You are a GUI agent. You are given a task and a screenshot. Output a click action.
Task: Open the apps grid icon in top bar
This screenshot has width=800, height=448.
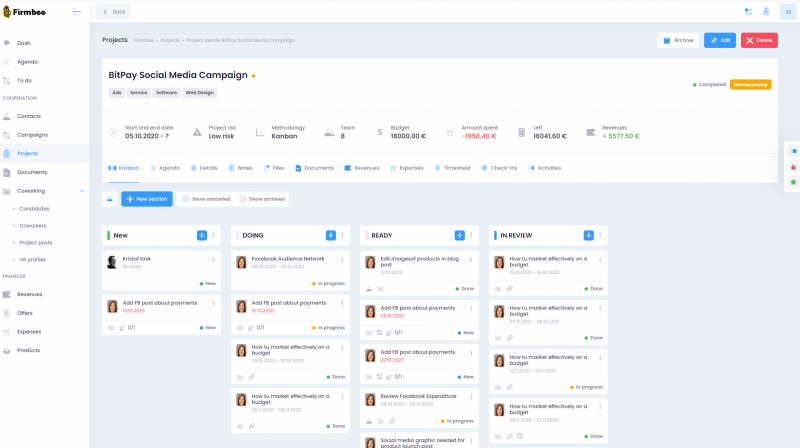coord(748,12)
